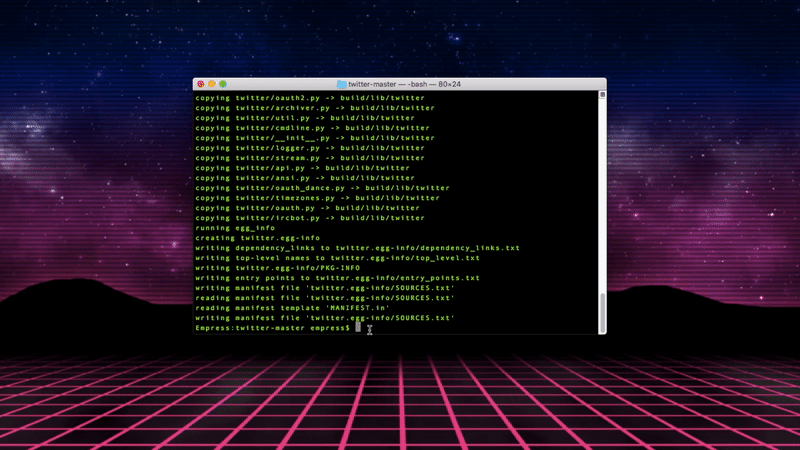Click the folder icon in the terminal title bar
800x450 pixels.
tap(341, 84)
